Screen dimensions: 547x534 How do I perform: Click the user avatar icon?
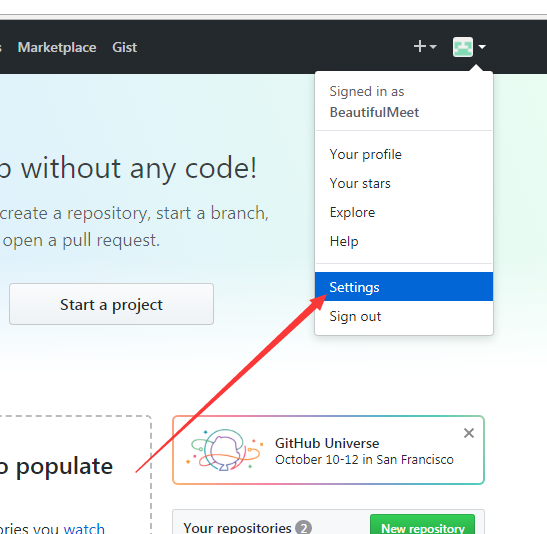(463, 47)
